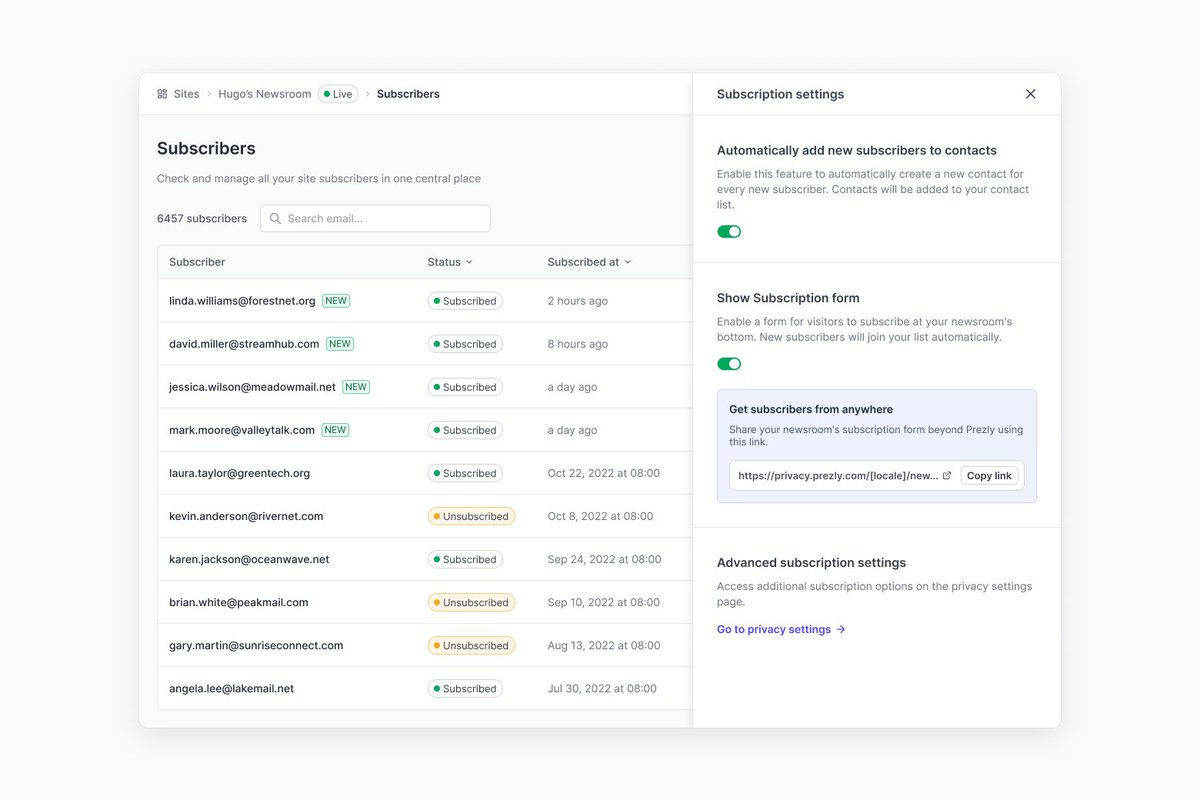Open Hugo's Newsroom breadcrumb link

[265, 94]
